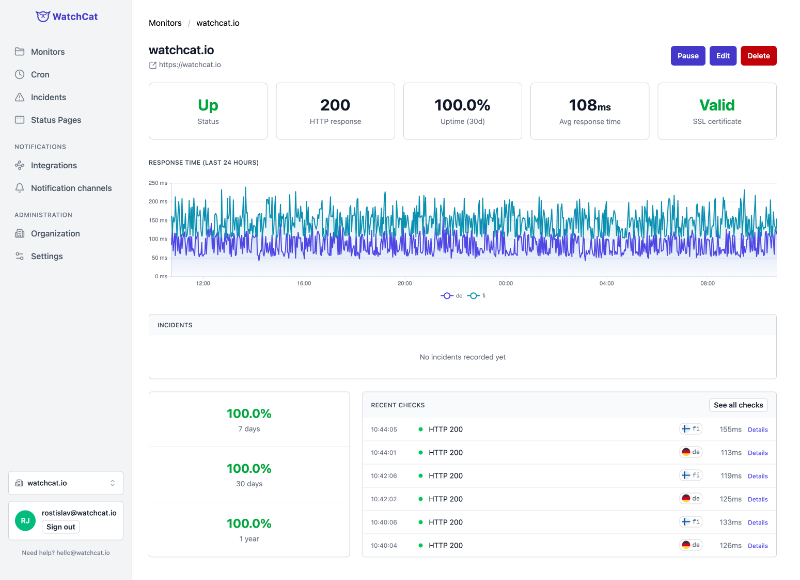This screenshot has width=800, height=580.
Task: Click the Notification channels bell icon
Action: pyautogui.click(x=19, y=188)
